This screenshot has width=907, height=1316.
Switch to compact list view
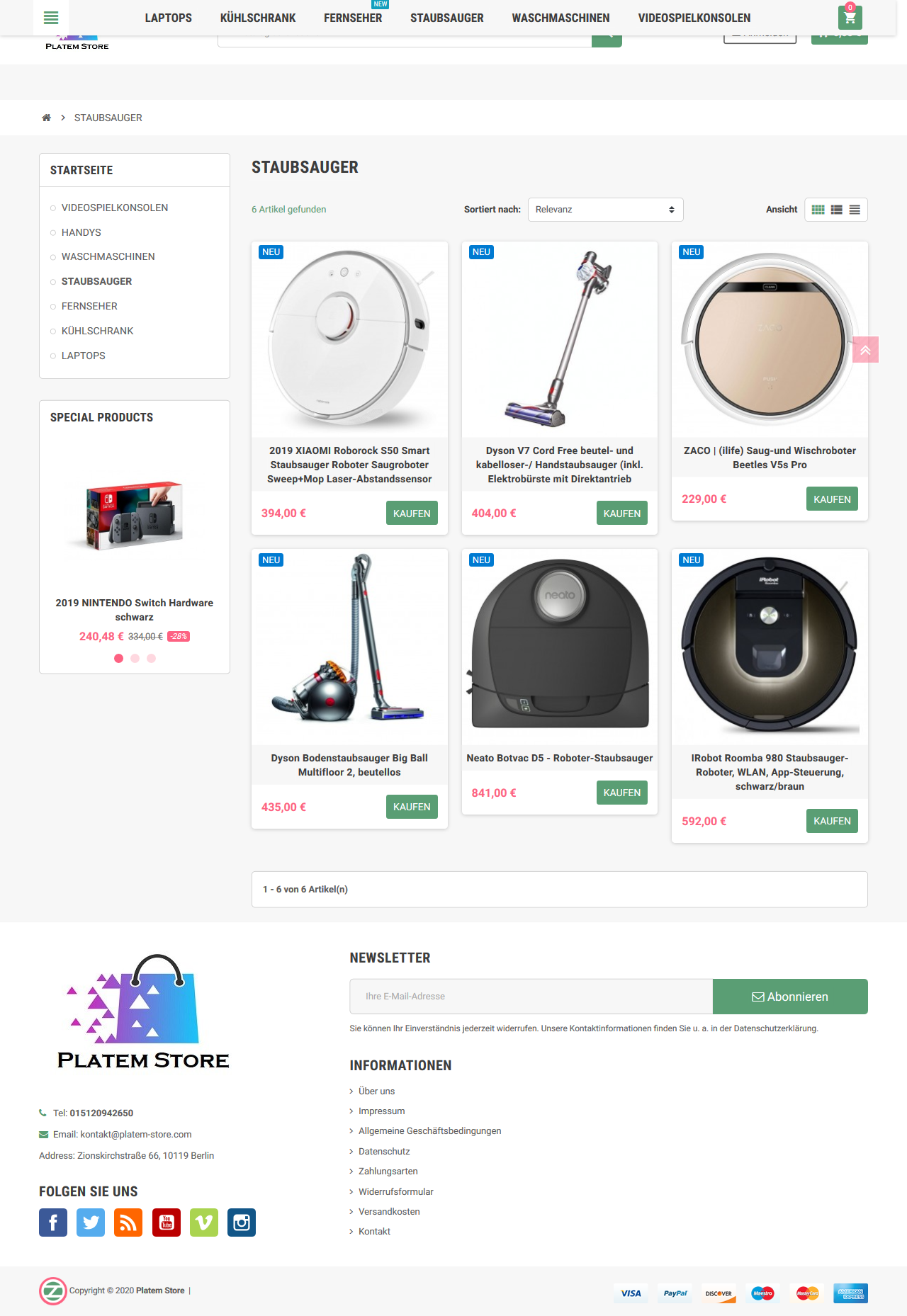point(855,210)
